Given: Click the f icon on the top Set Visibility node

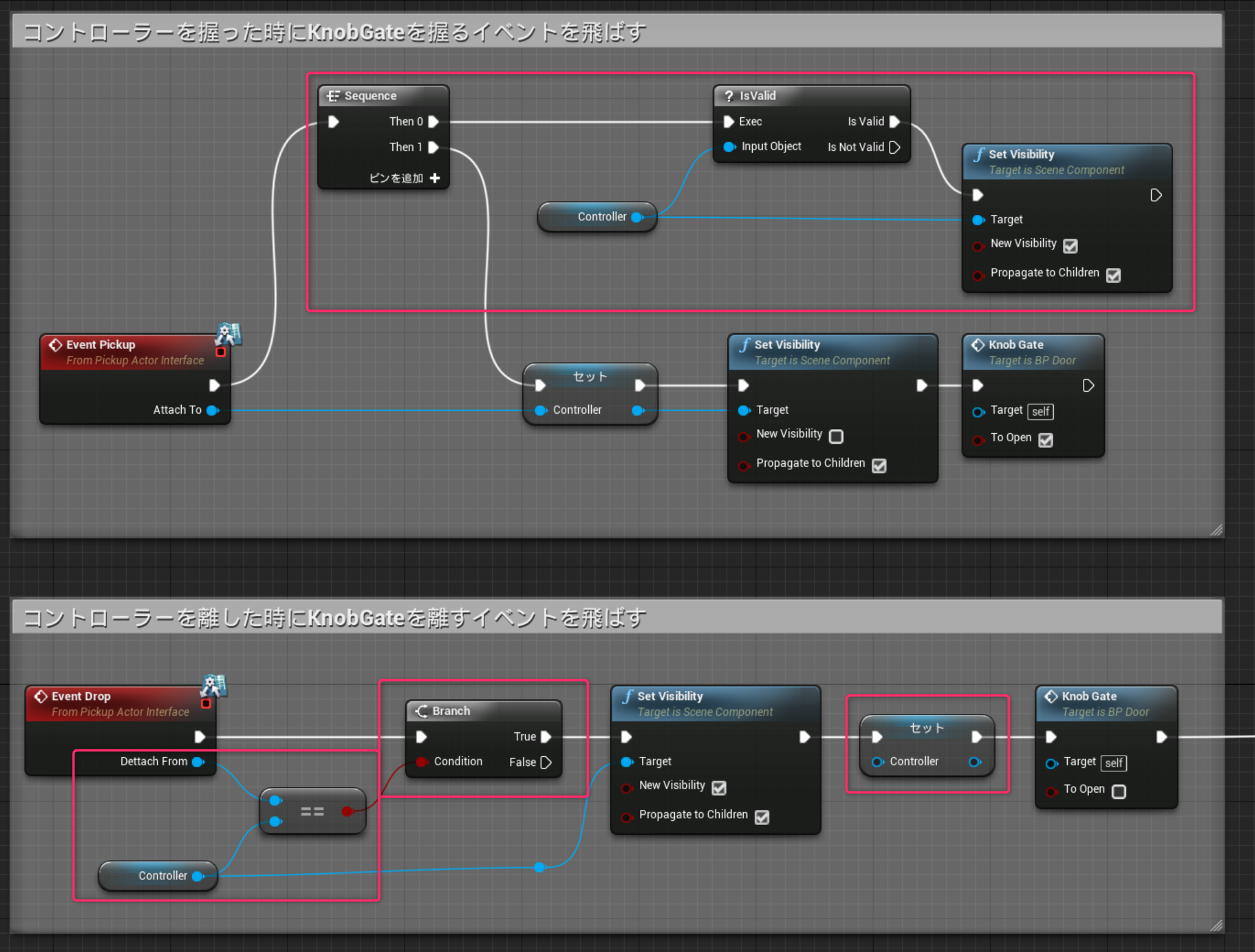Looking at the screenshot, I should 979,154.
